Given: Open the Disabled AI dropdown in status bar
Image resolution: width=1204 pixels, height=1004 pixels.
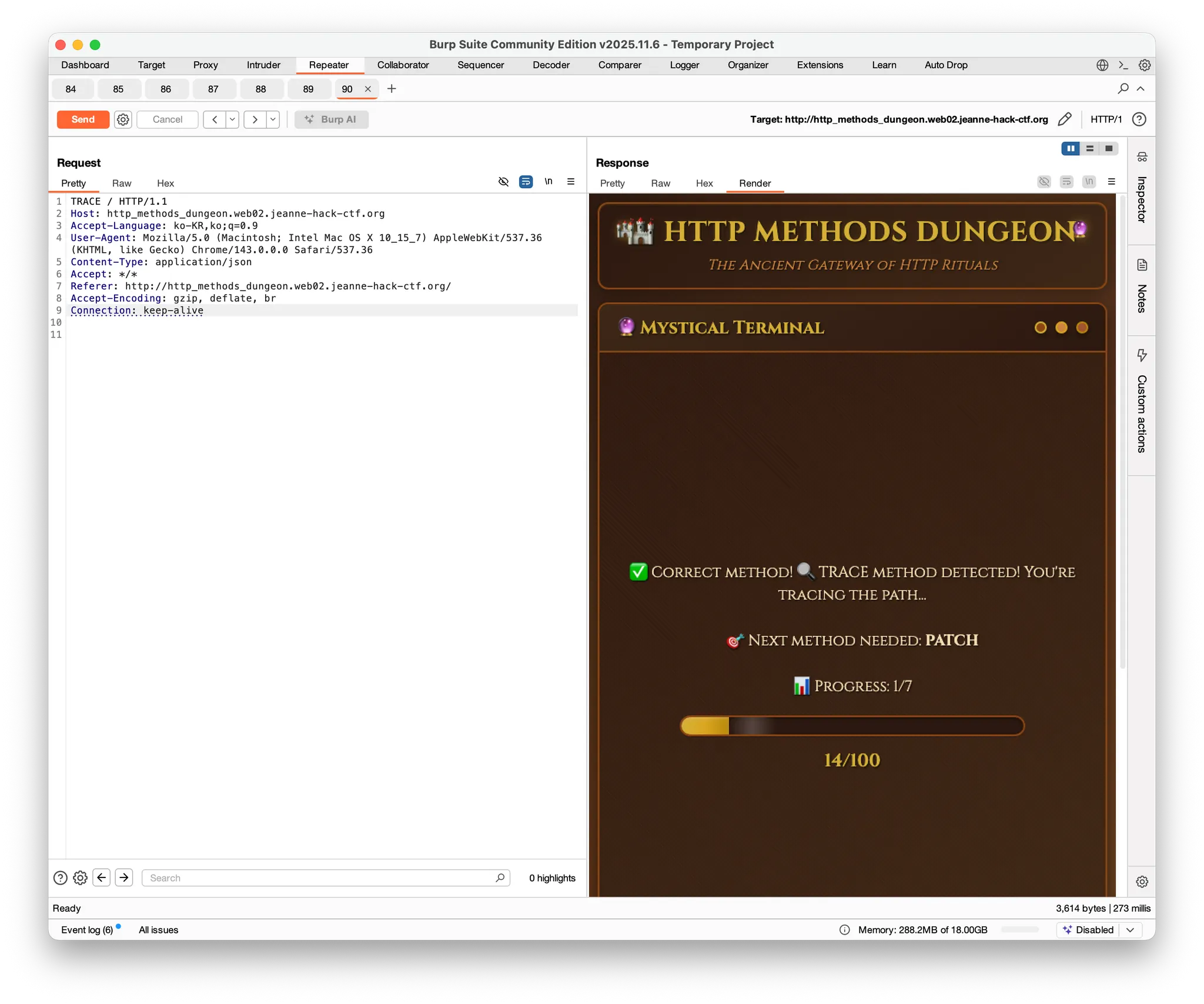Looking at the screenshot, I should coord(1130,930).
